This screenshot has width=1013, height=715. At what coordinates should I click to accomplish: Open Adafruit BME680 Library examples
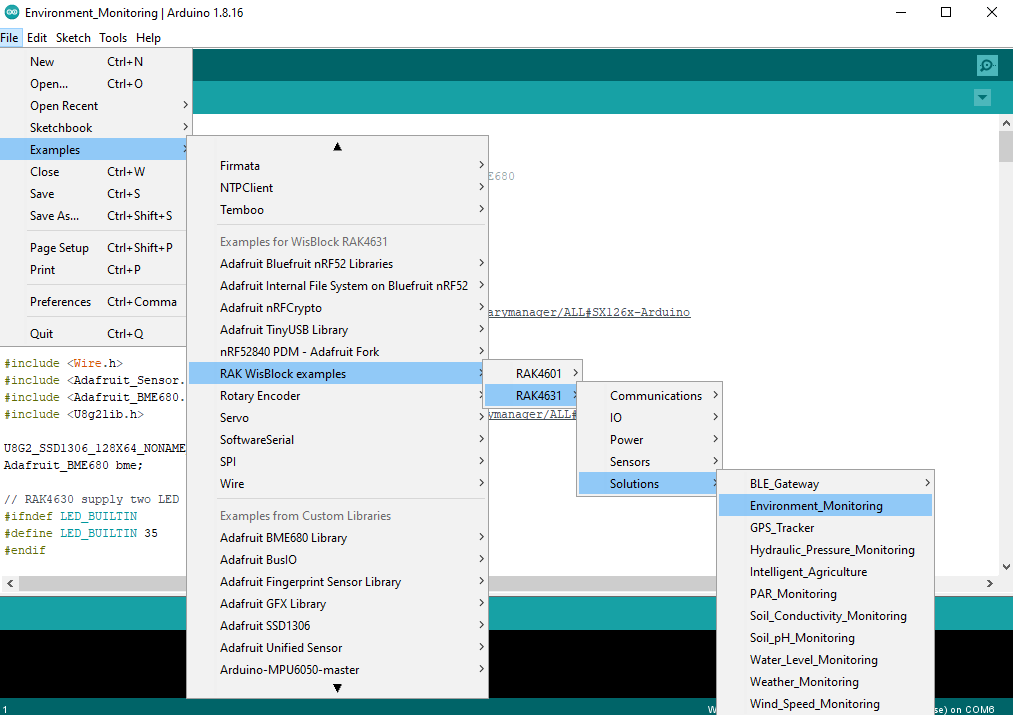pos(283,538)
